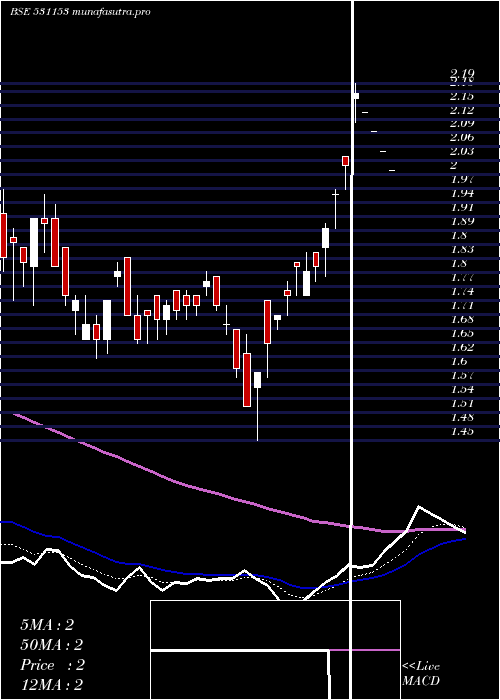
Task: Click the <<Live label
Action: 421,667
